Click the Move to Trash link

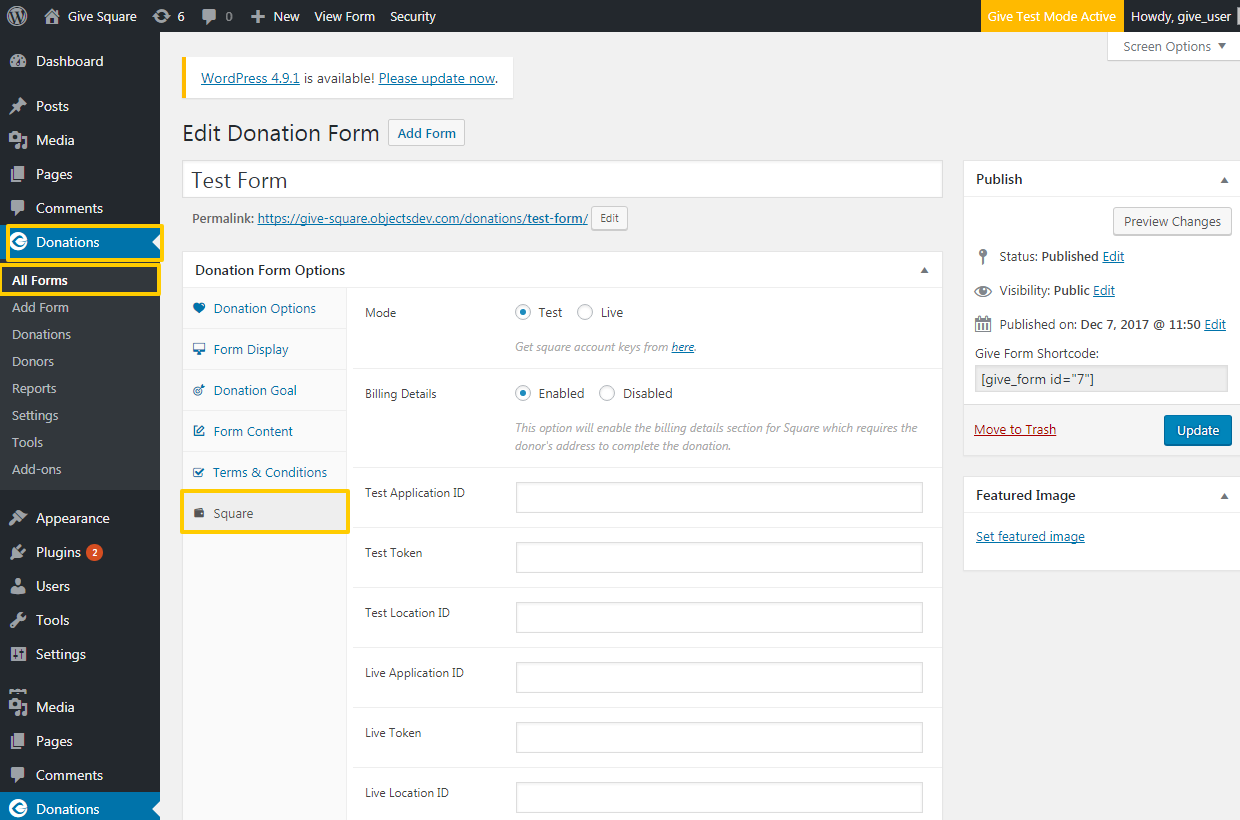click(x=1015, y=429)
